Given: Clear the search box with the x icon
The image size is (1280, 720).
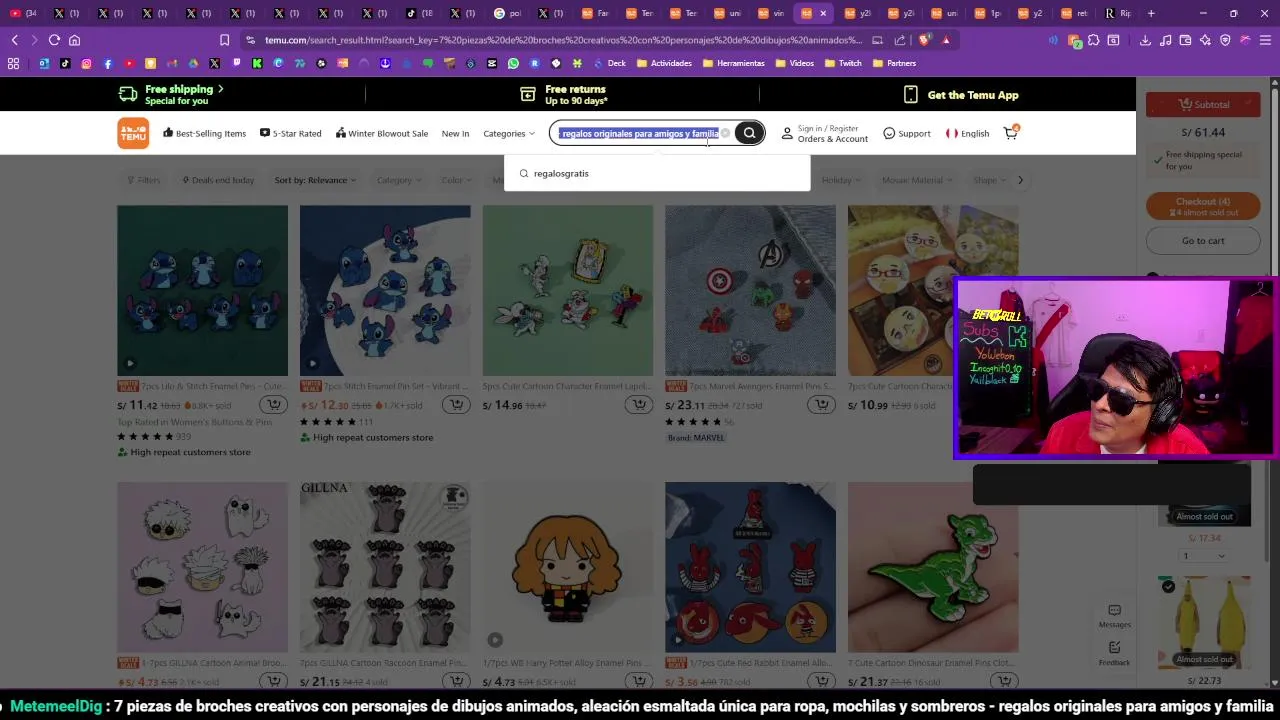Looking at the screenshot, I should (x=725, y=133).
